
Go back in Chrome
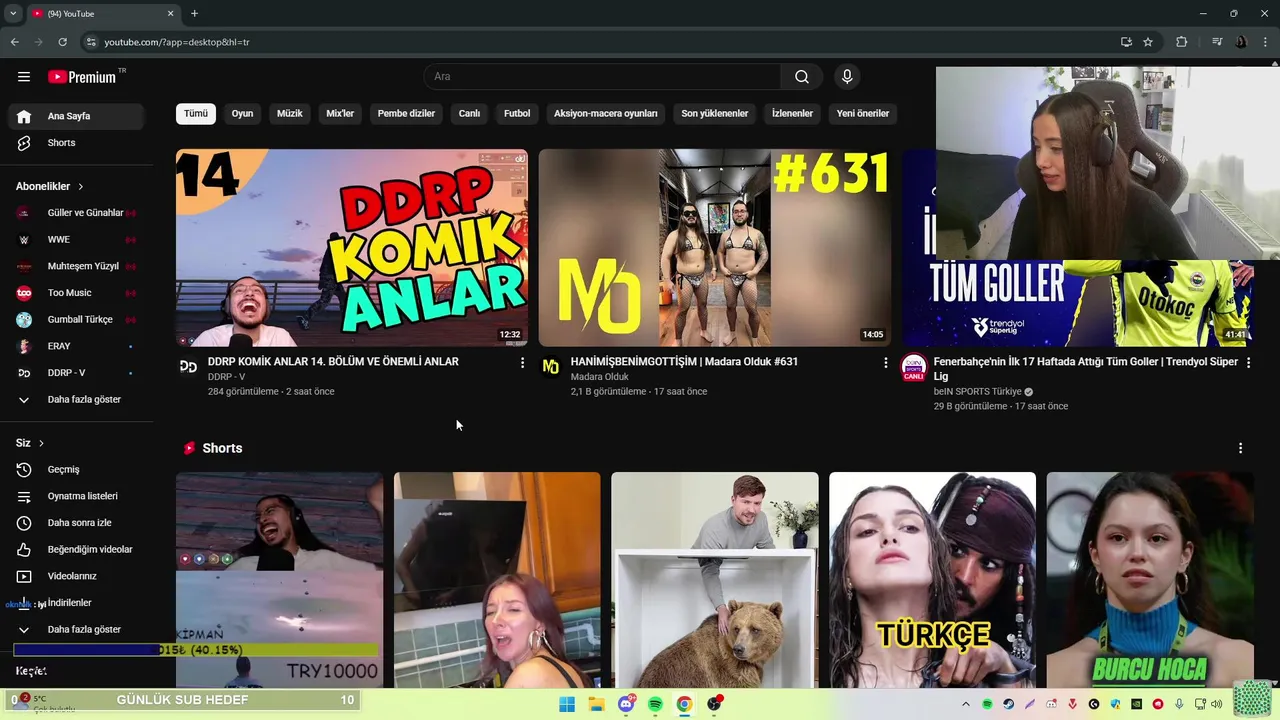point(15,42)
